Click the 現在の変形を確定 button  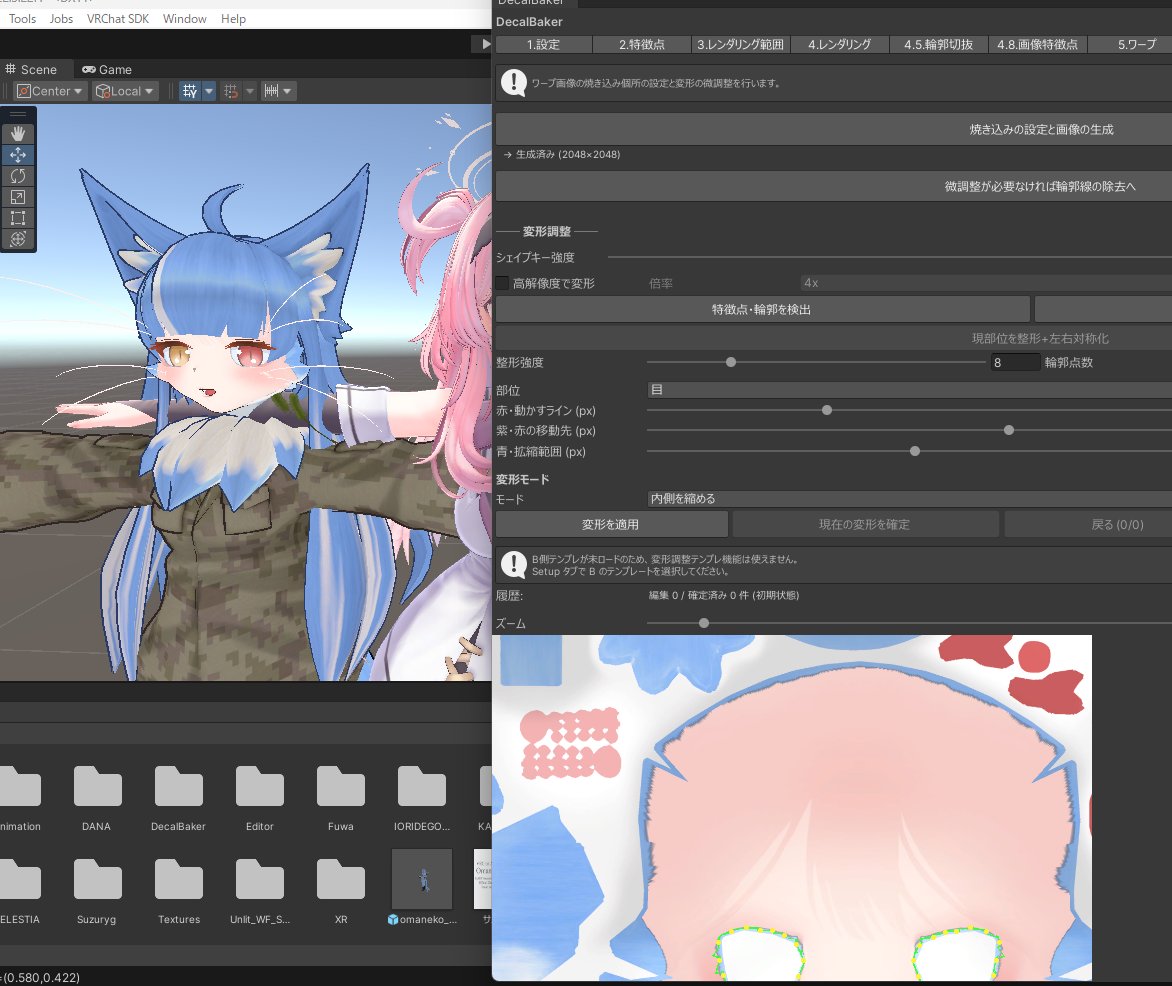coord(865,525)
